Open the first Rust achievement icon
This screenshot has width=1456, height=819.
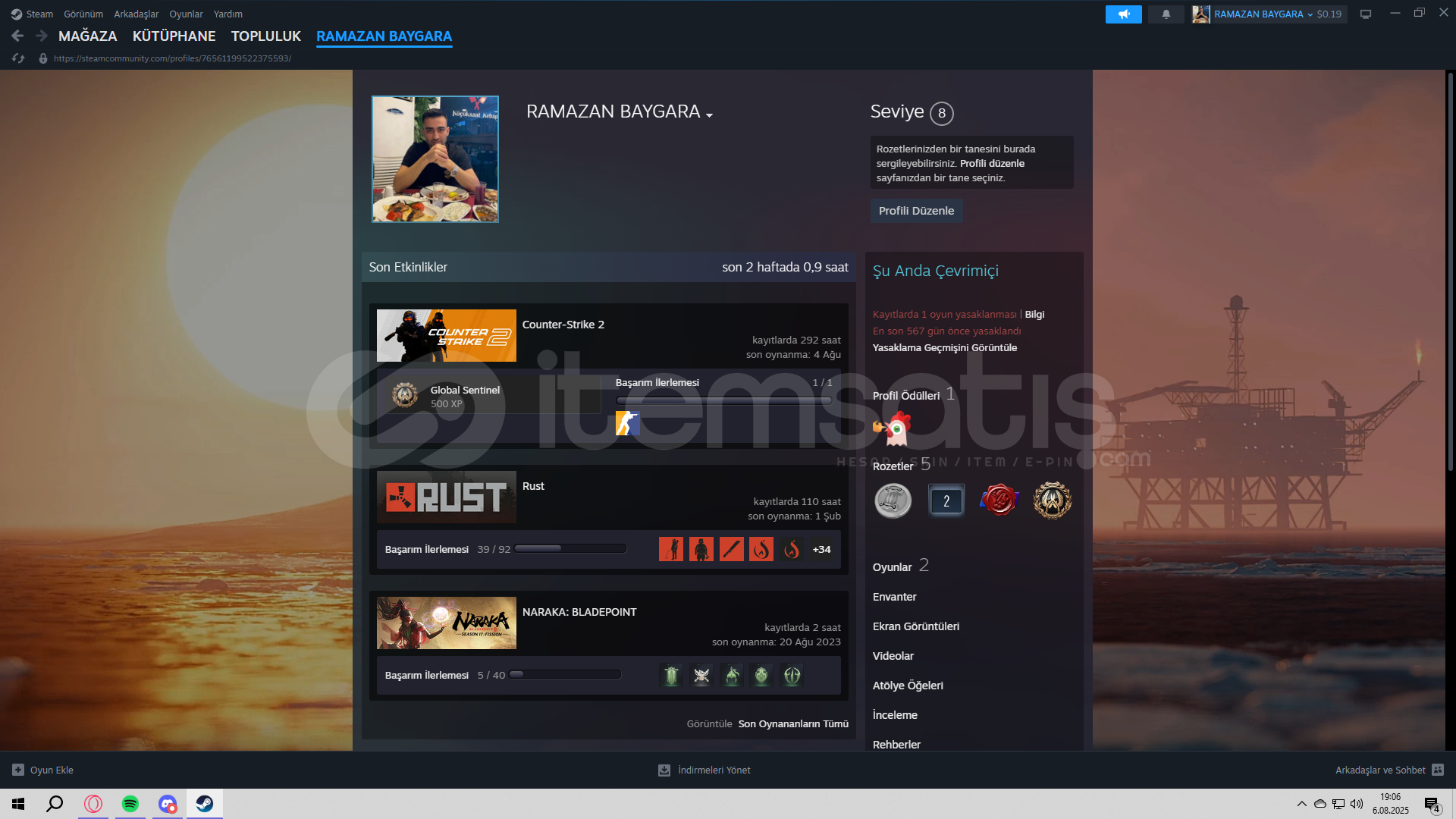click(x=671, y=549)
